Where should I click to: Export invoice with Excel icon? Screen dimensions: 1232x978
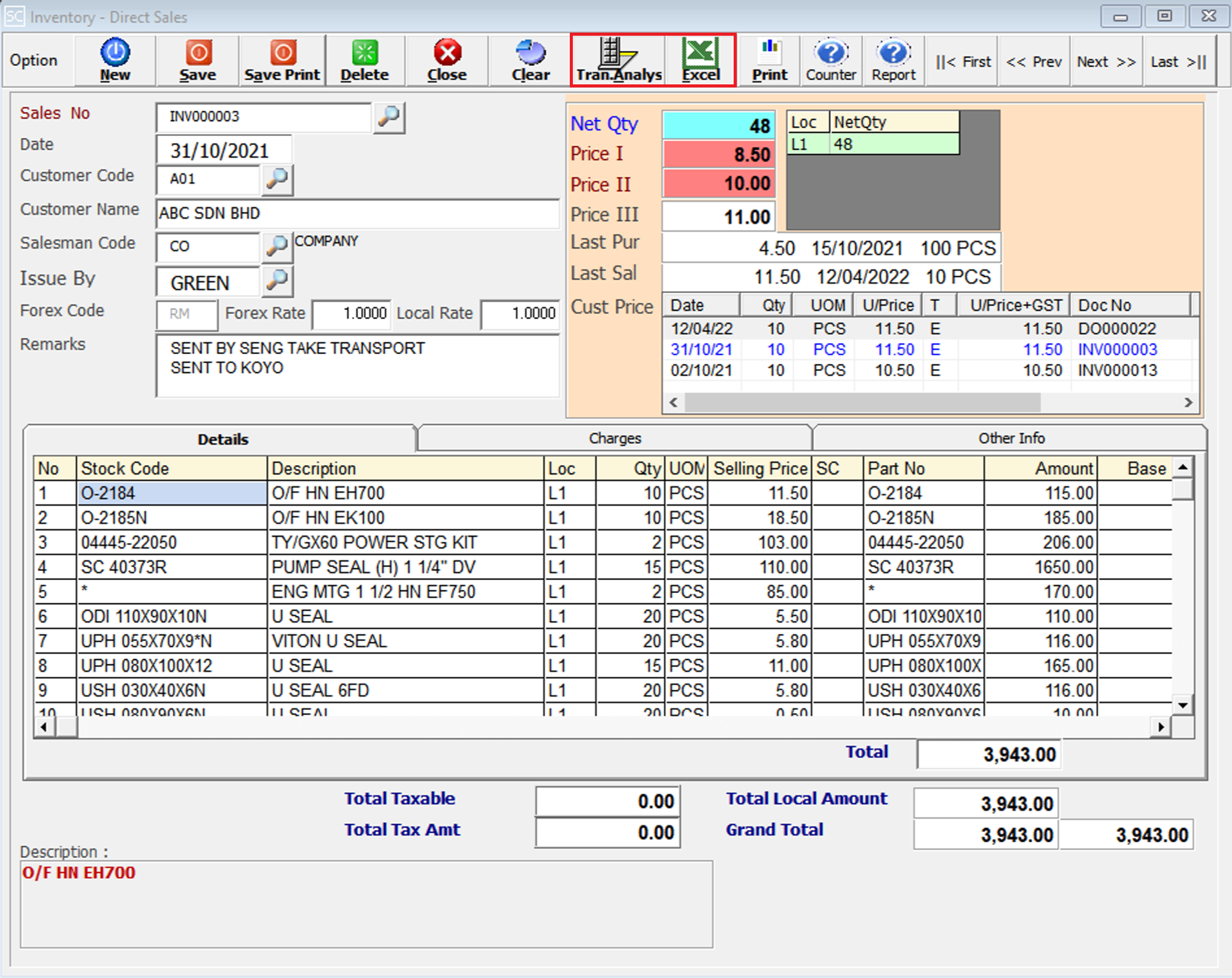pyautogui.click(x=700, y=60)
